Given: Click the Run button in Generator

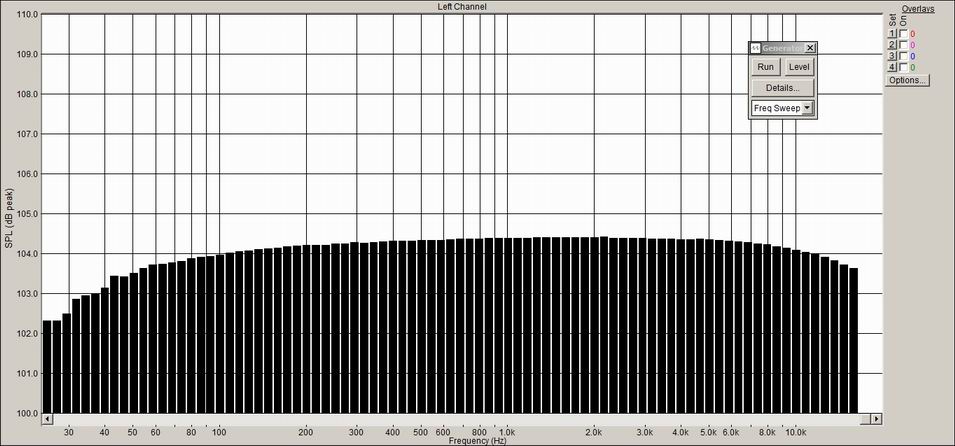Looking at the screenshot, I should coord(766,67).
